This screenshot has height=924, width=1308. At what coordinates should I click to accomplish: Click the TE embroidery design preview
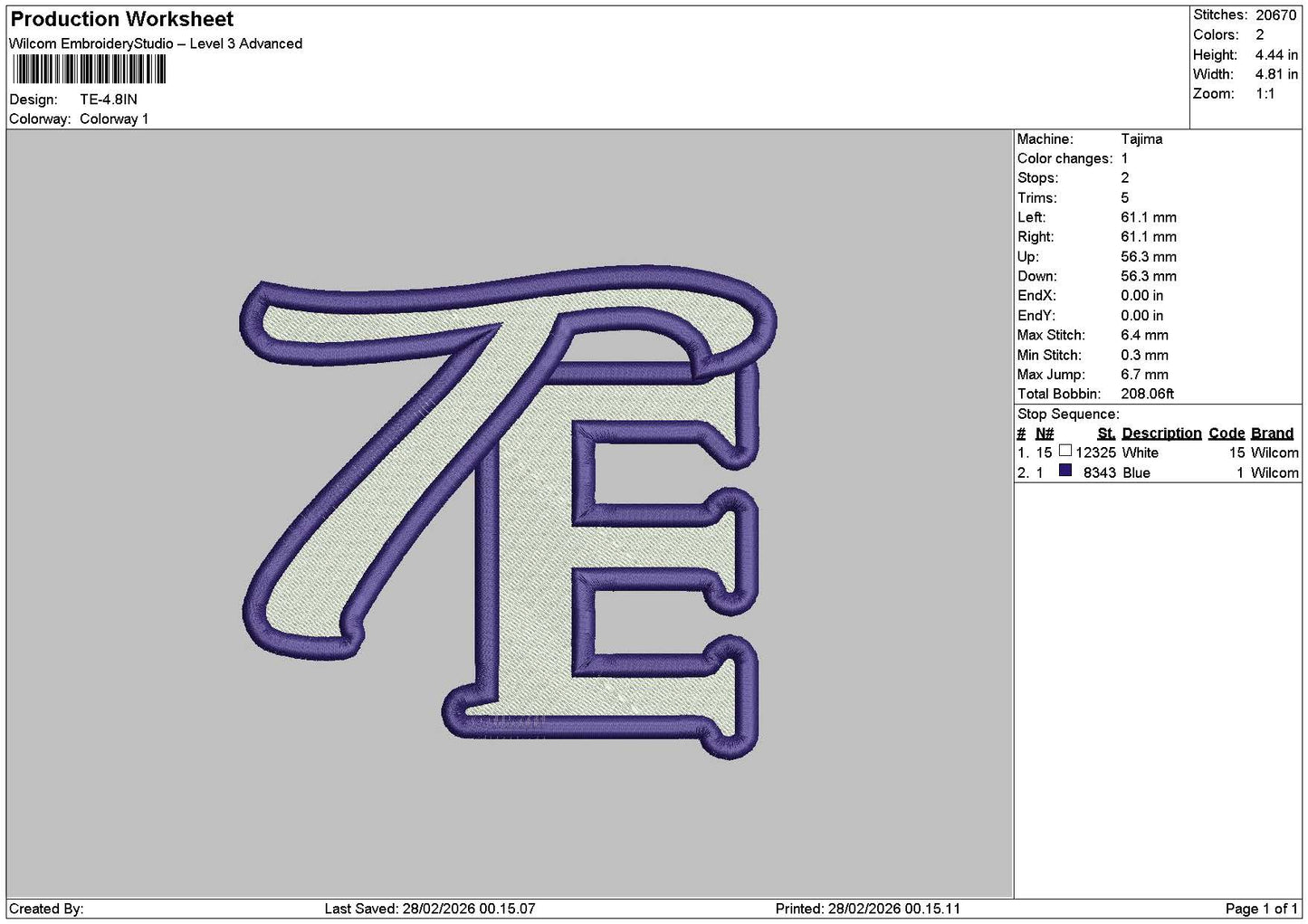(x=509, y=511)
